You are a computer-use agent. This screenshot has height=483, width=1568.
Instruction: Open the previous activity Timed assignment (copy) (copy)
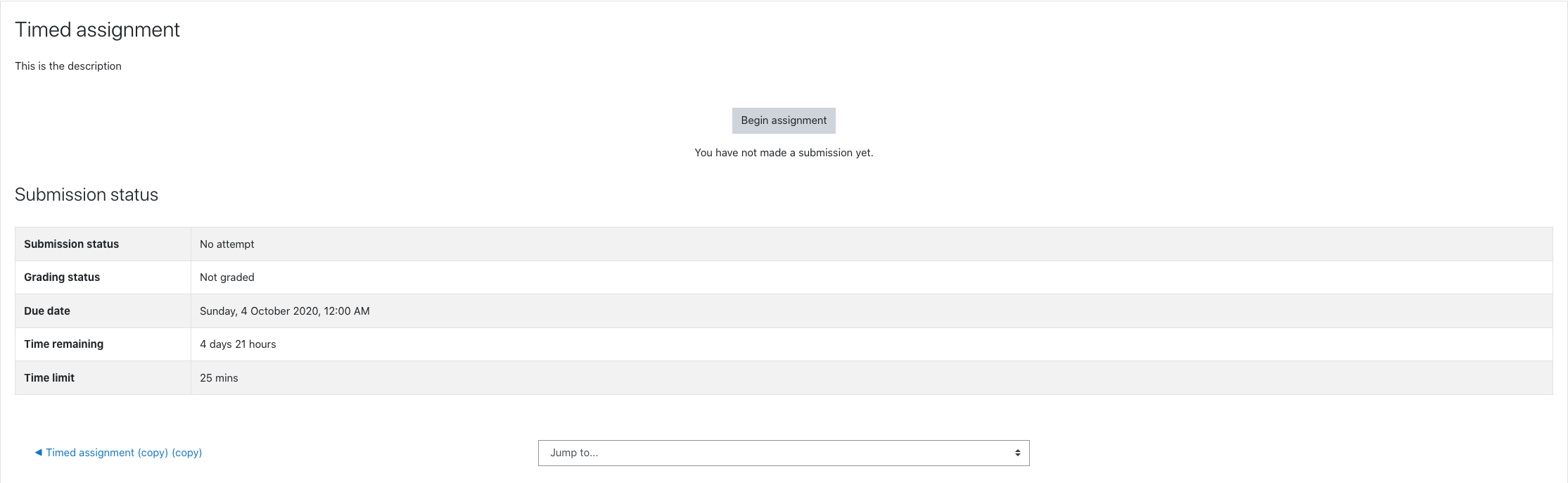click(x=118, y=453)
